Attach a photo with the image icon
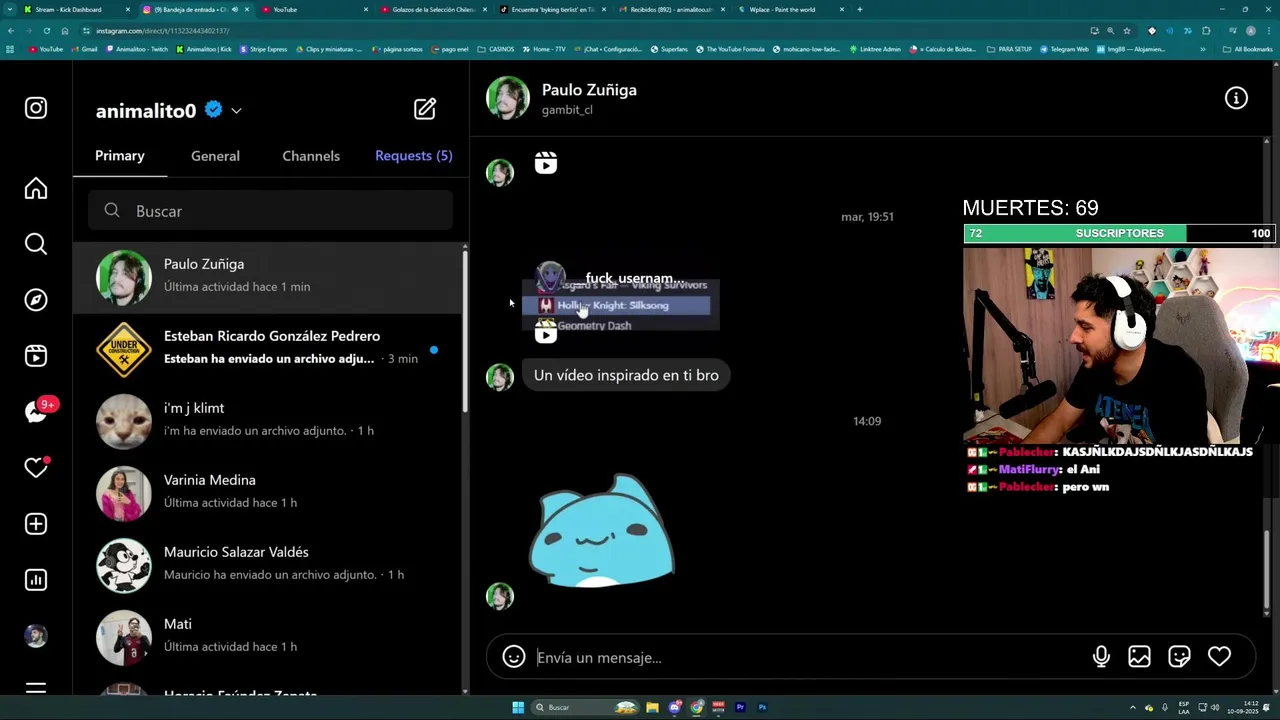 pos(1139,657)
